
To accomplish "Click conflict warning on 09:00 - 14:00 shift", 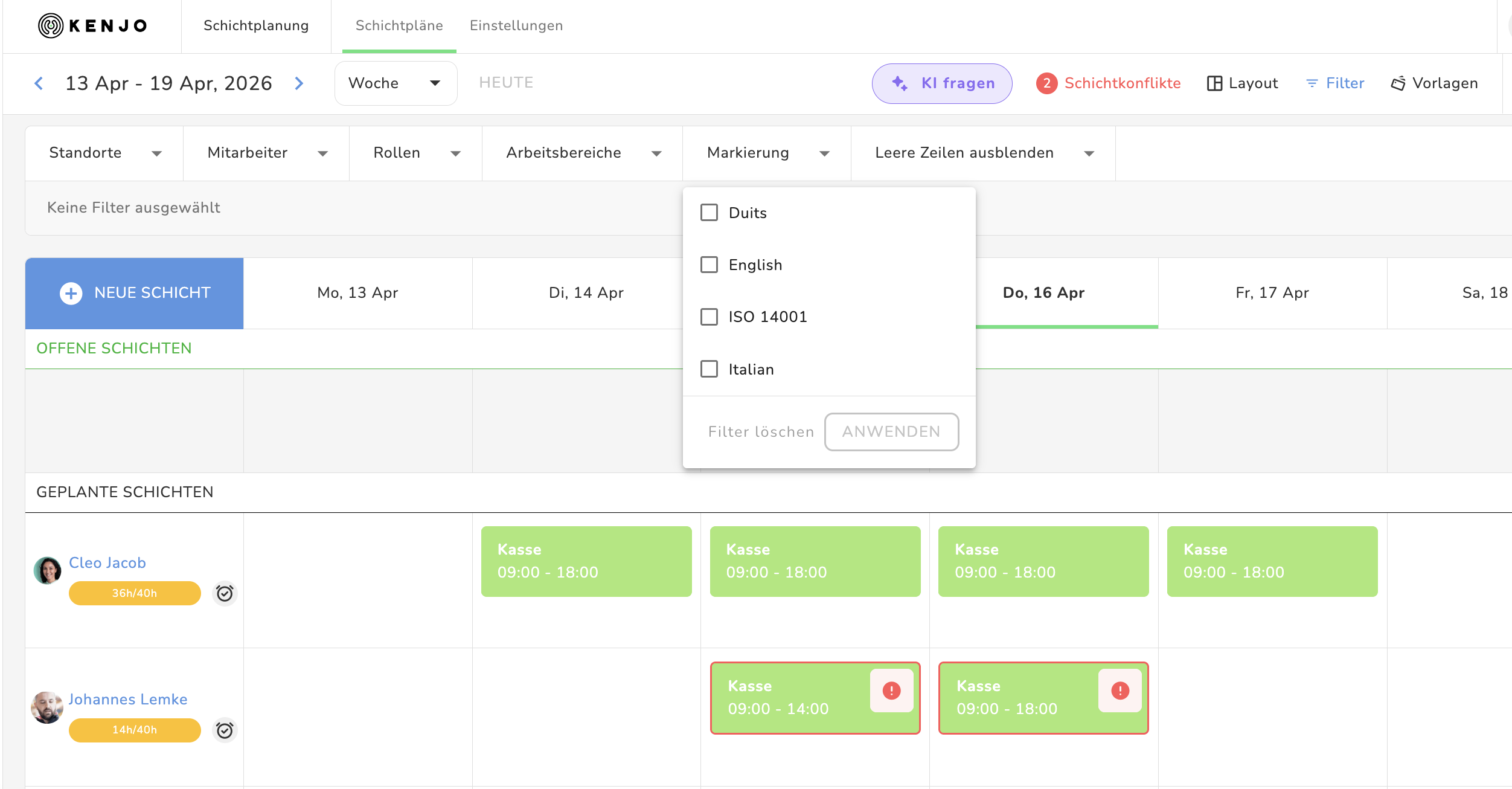I will coord(891,691).
